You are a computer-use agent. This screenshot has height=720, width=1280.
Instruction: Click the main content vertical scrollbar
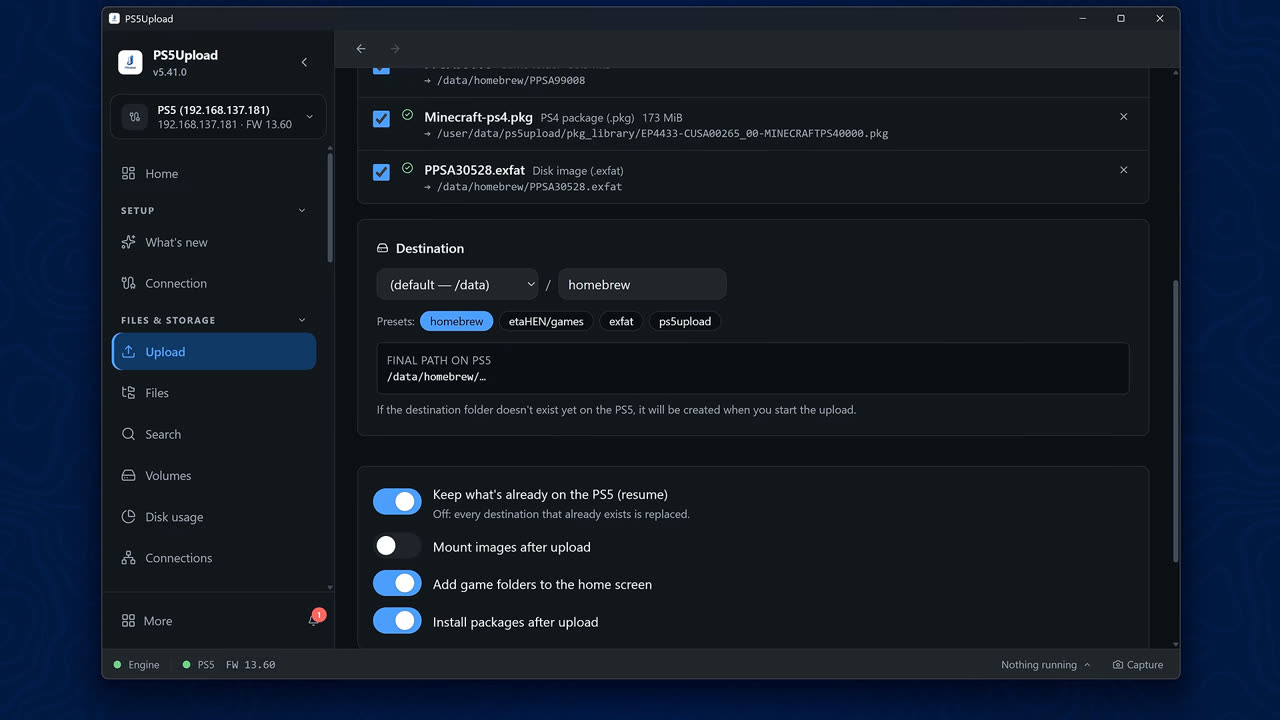pyautogui.click(x=1175, y=420)
